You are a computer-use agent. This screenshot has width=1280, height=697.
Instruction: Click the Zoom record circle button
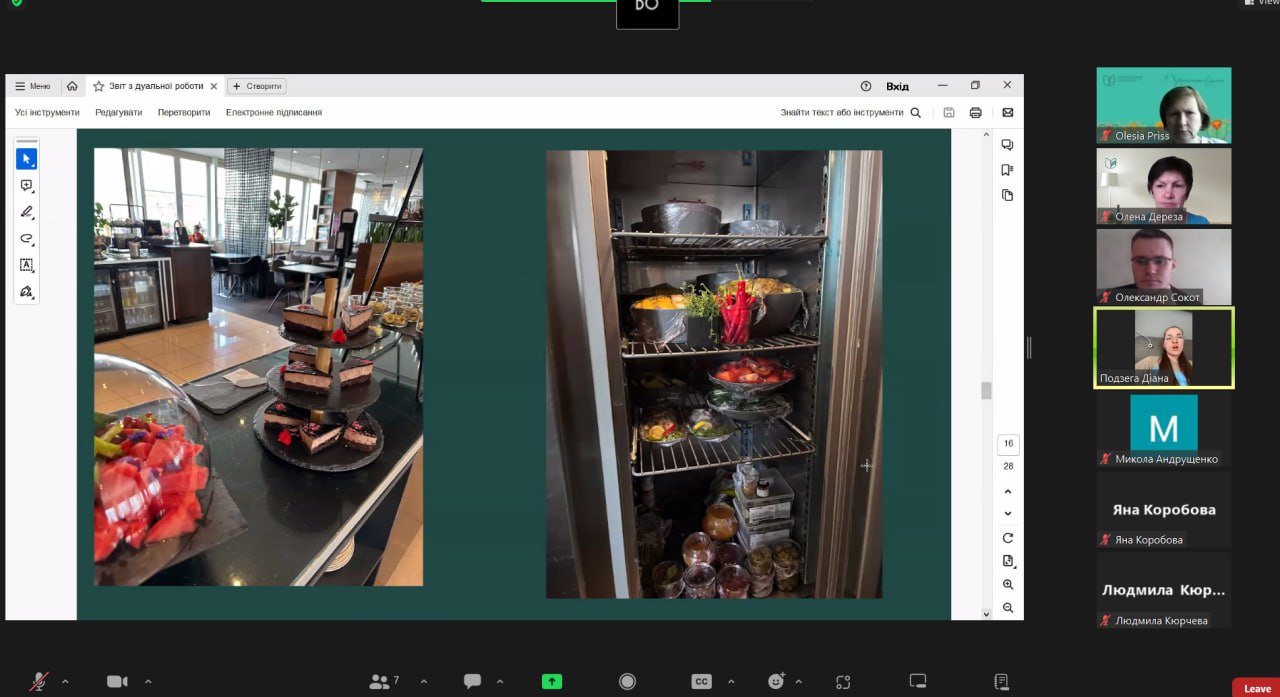(627, 682)
